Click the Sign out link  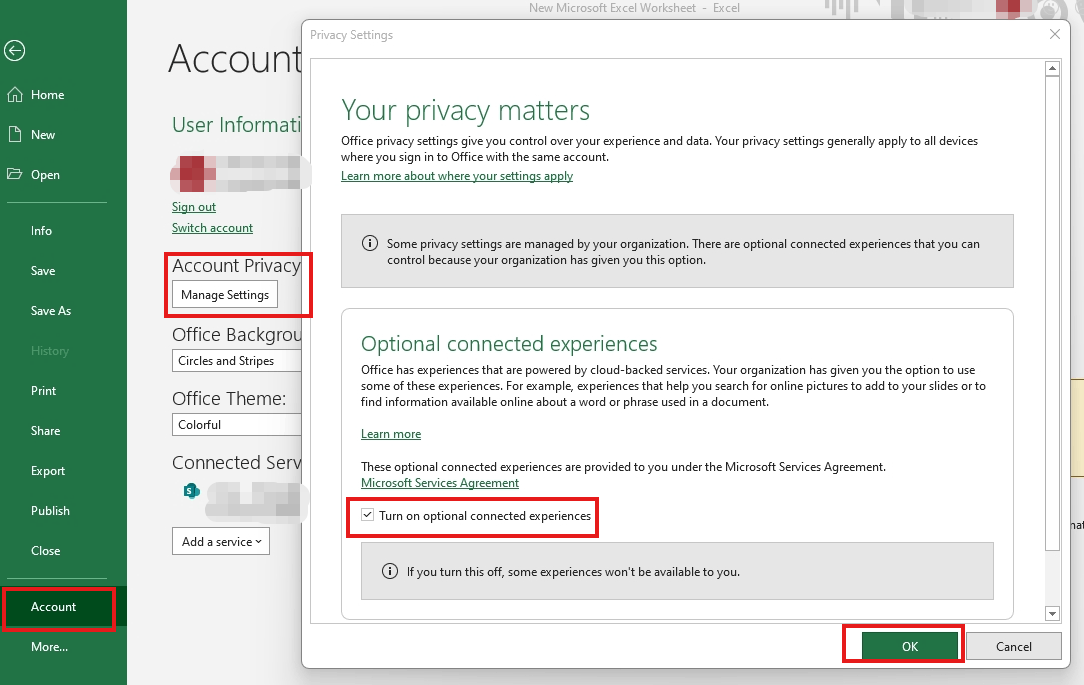click(x=194, y=207)
